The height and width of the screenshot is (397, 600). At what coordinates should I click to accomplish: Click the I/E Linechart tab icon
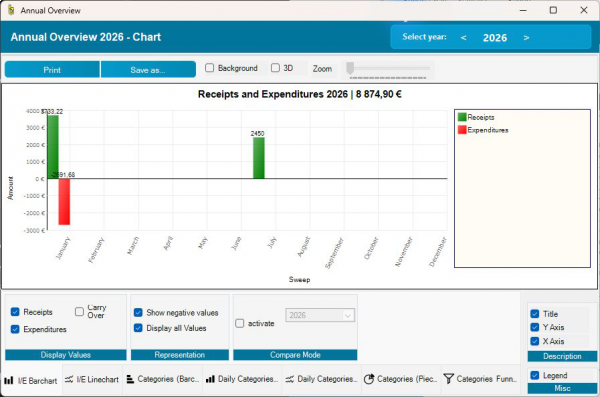click(x=69, y=379)
